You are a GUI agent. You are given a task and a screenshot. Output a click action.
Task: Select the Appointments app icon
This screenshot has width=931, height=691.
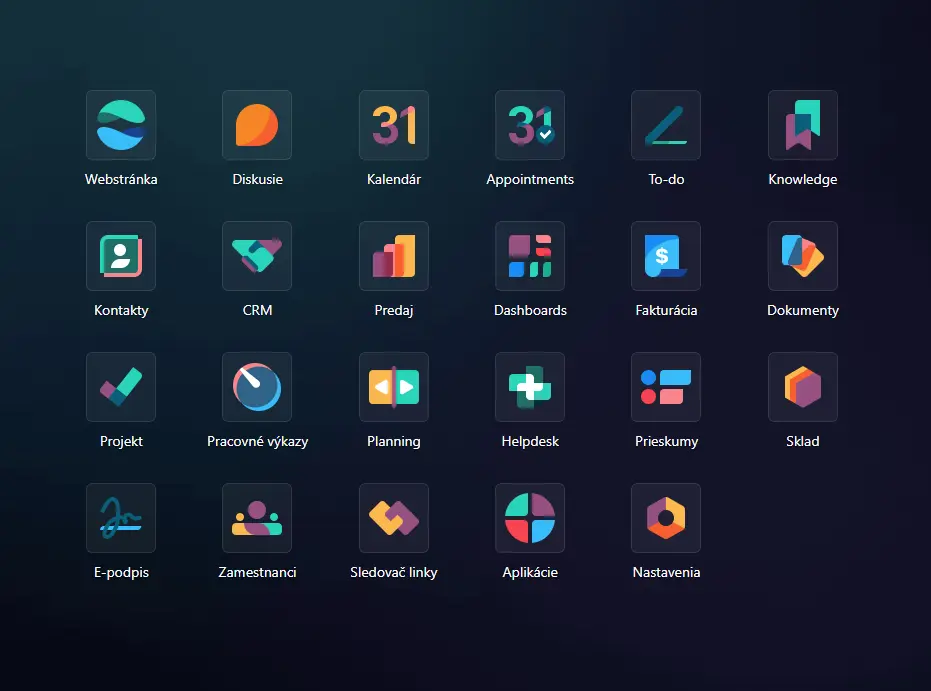pyautogui.click(x=530, y=125)
